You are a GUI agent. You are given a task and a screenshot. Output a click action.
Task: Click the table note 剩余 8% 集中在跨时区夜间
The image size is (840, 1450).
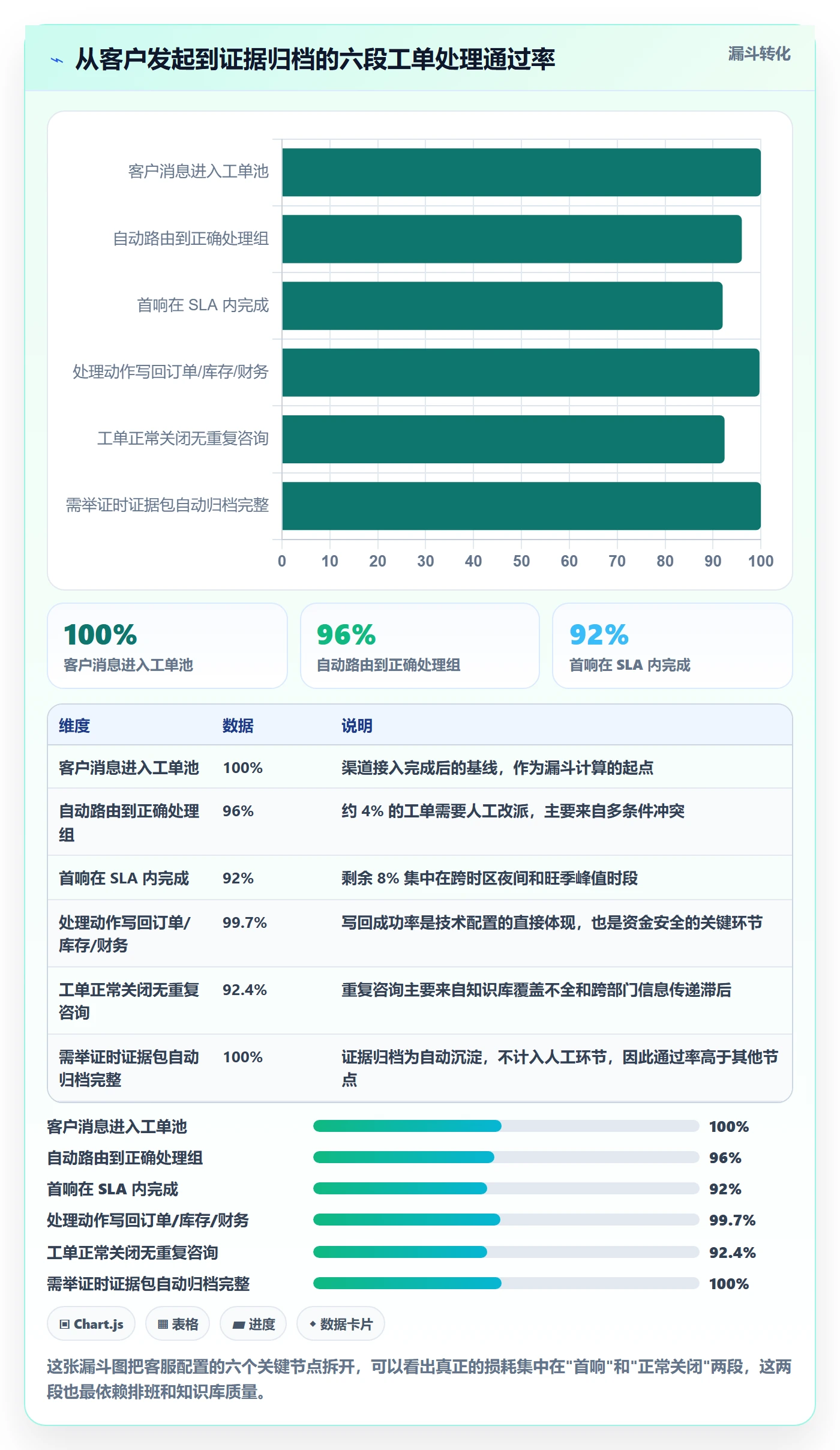pyautogui.click(x=490, y=878)
